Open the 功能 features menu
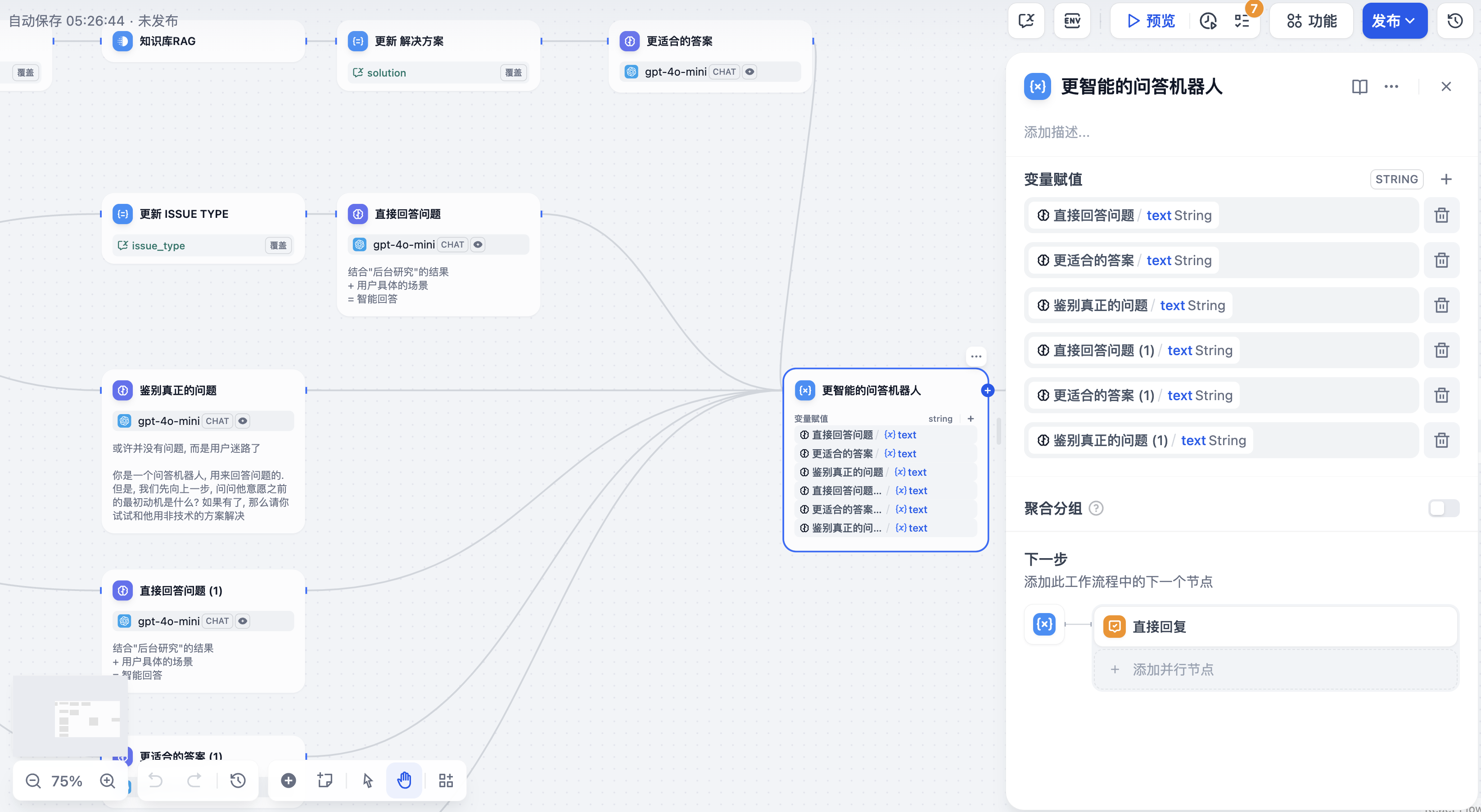 click(x=1312, y=21)
